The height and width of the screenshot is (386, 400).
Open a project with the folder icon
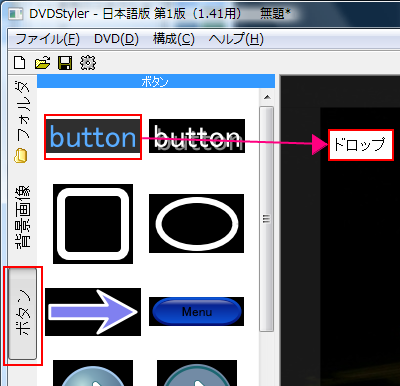42,62
